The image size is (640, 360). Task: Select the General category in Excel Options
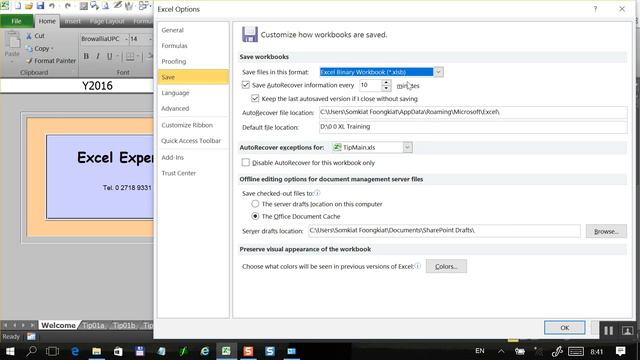pos(193,30)
